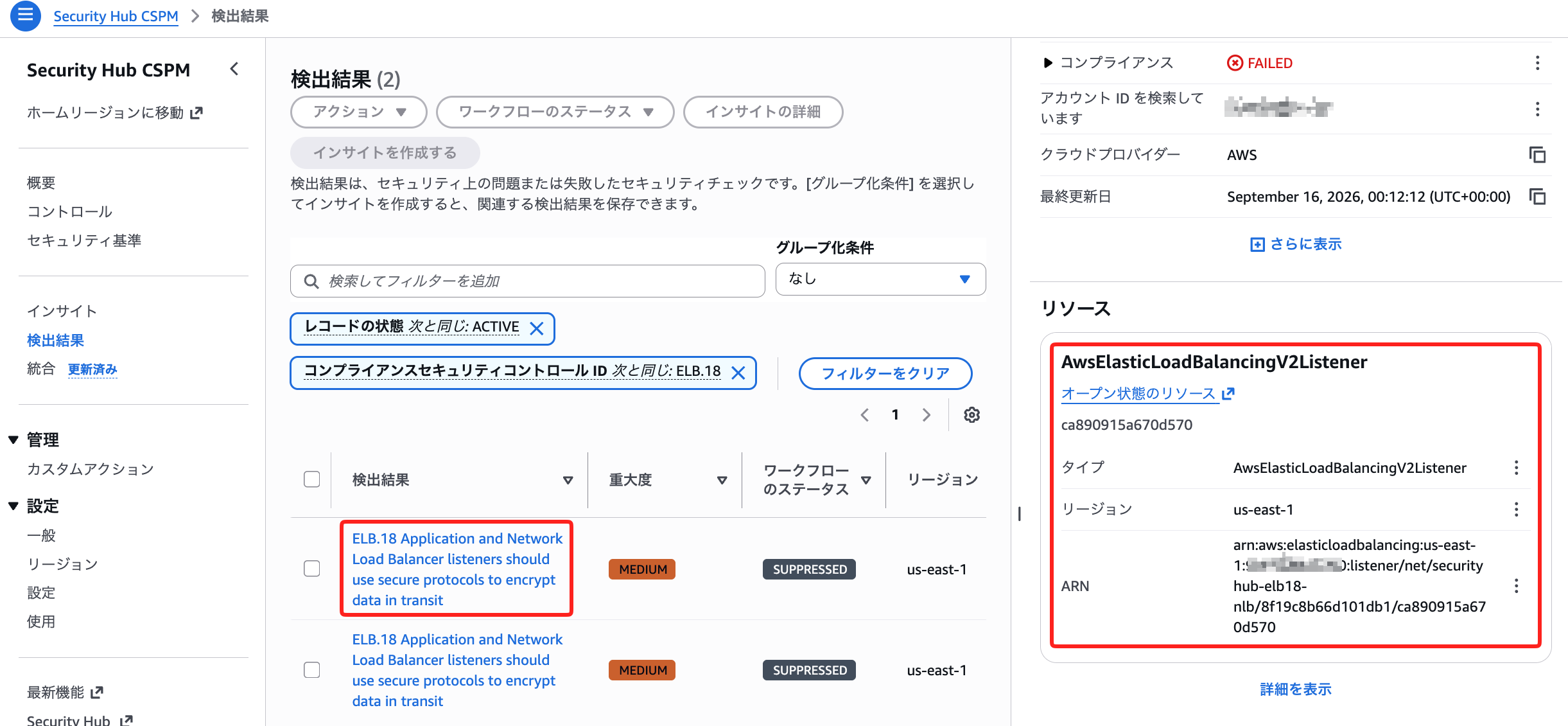Image resolution: width=1568 pixels, height=726 pixels.
Task: Click the Security Hub CSPM breadcrumb link
Action: (x=116, y=16)
